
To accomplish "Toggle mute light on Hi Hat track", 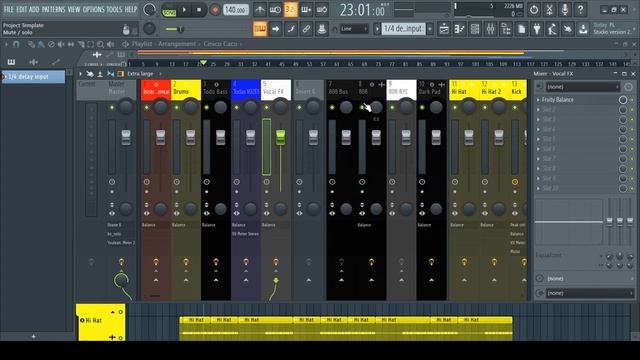I will (x=455, y=107).
